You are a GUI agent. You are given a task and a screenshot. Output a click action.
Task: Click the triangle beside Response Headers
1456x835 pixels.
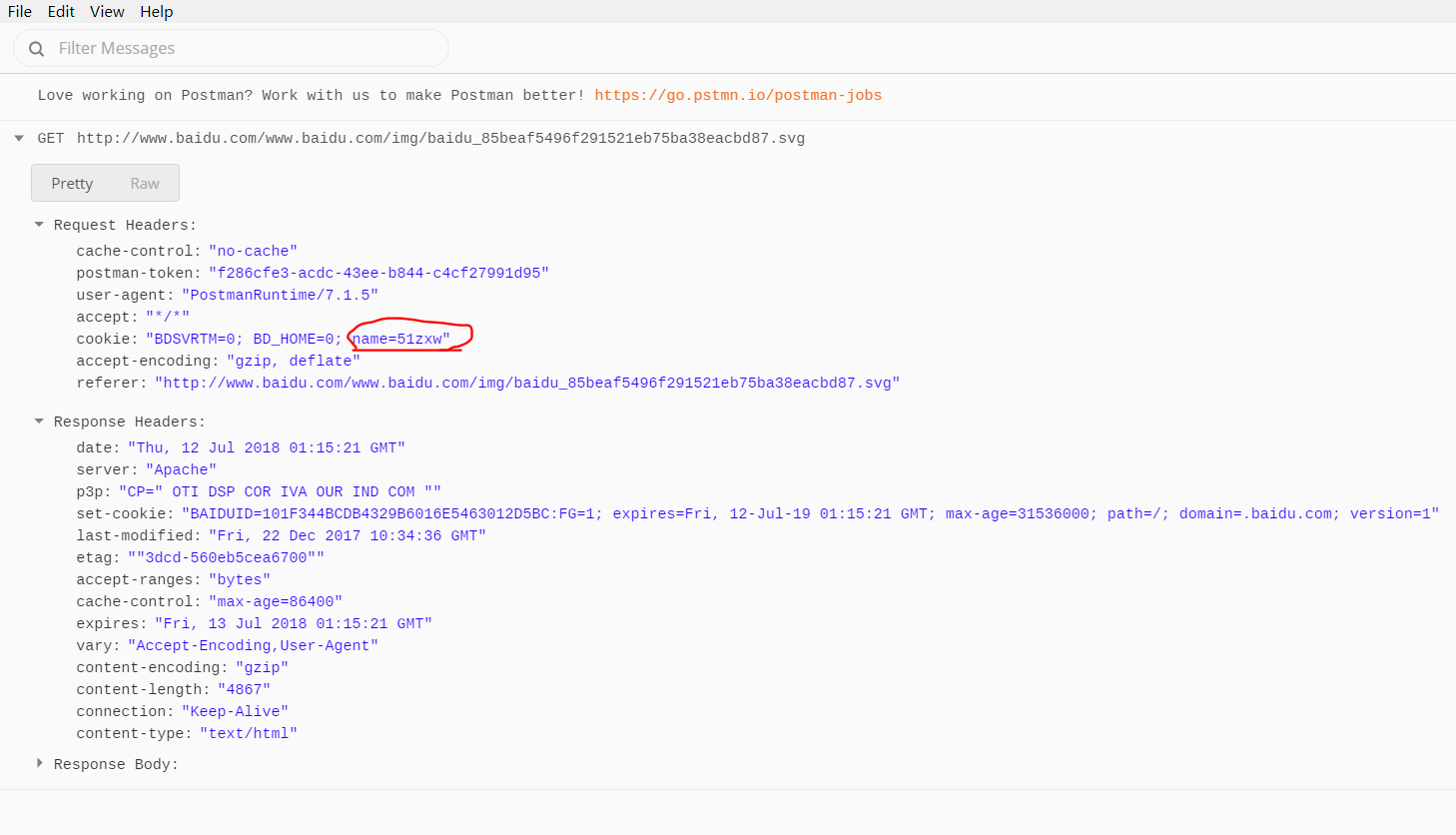39,420
